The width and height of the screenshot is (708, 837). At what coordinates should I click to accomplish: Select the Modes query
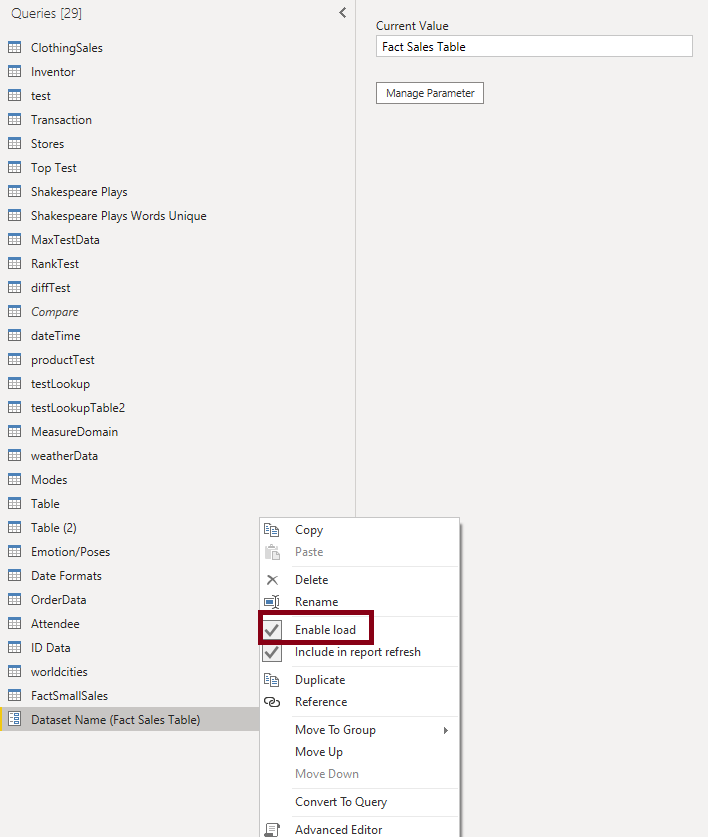coord(49,479)
